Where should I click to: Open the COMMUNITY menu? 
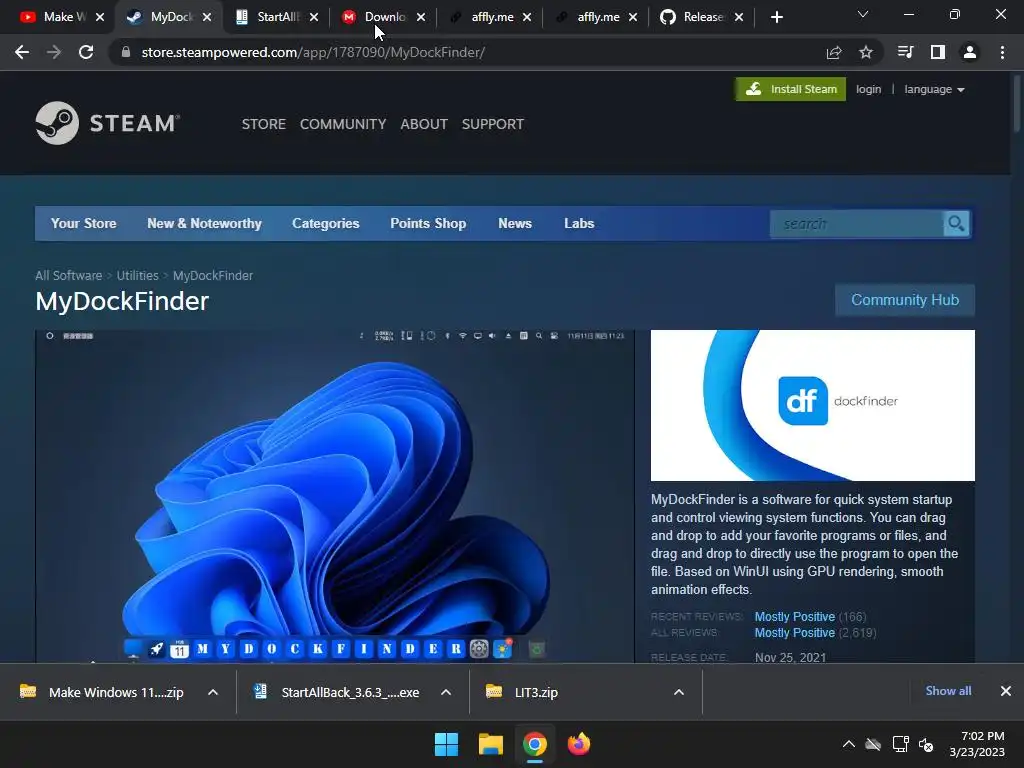pyautogui.click(x=343, y=124)
